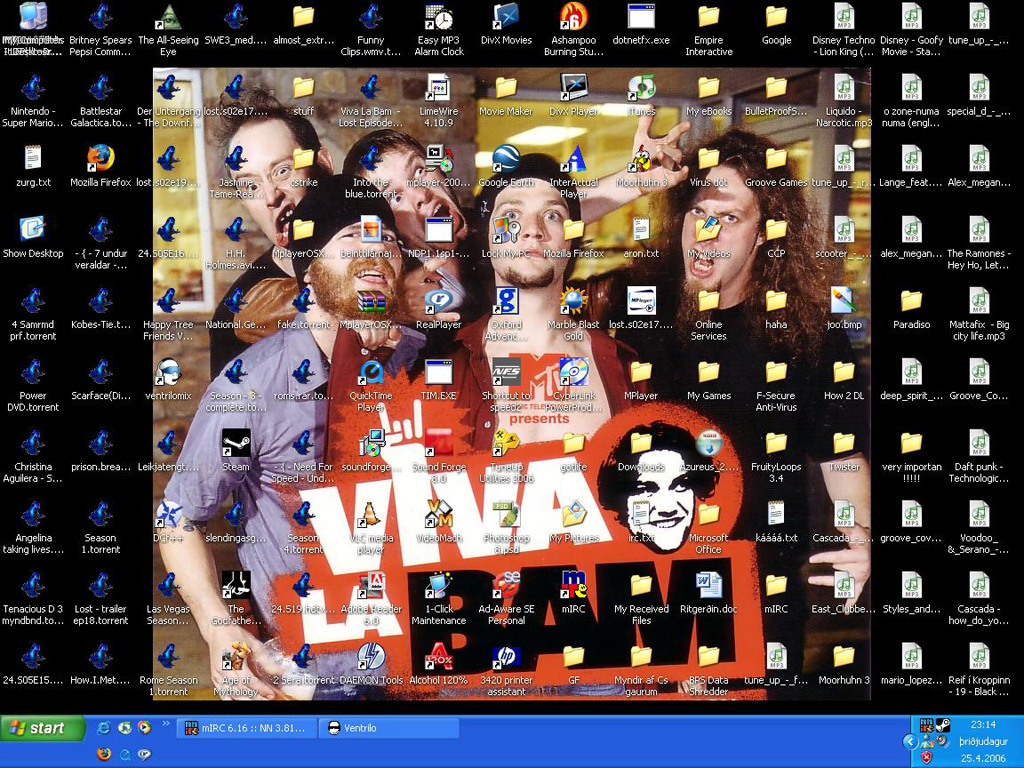Open QuickTime Player desktop shortcut

pyautogui.click(x=371, y=385)
